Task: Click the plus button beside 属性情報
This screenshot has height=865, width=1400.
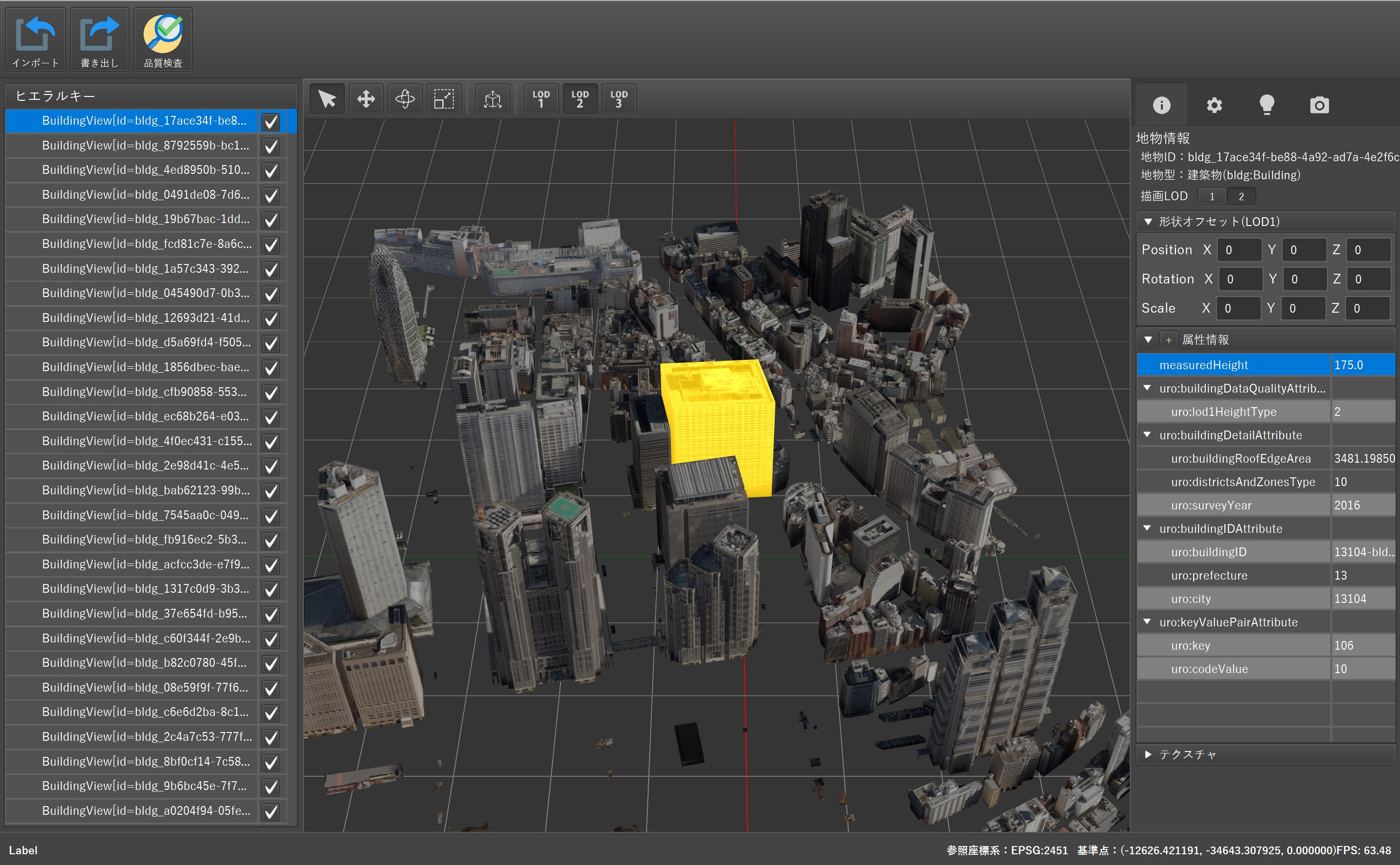Action: pyautogui.click(x=1168, y=340)
